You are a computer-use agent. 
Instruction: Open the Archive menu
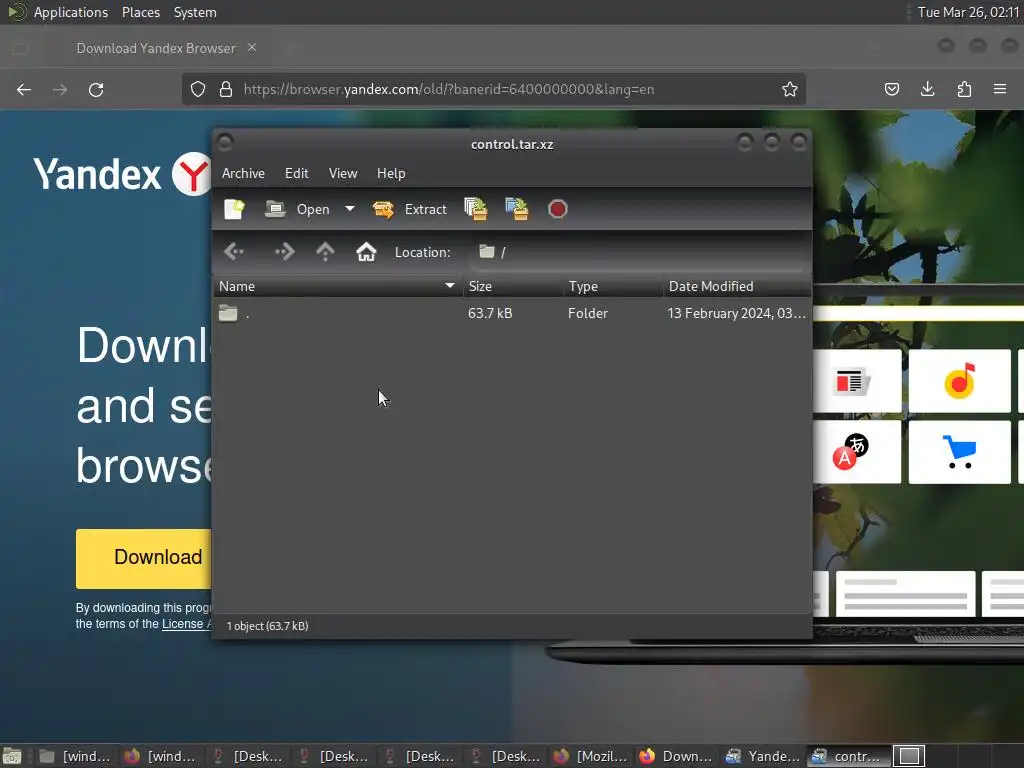pyautogui.click(x=243, y=173)
